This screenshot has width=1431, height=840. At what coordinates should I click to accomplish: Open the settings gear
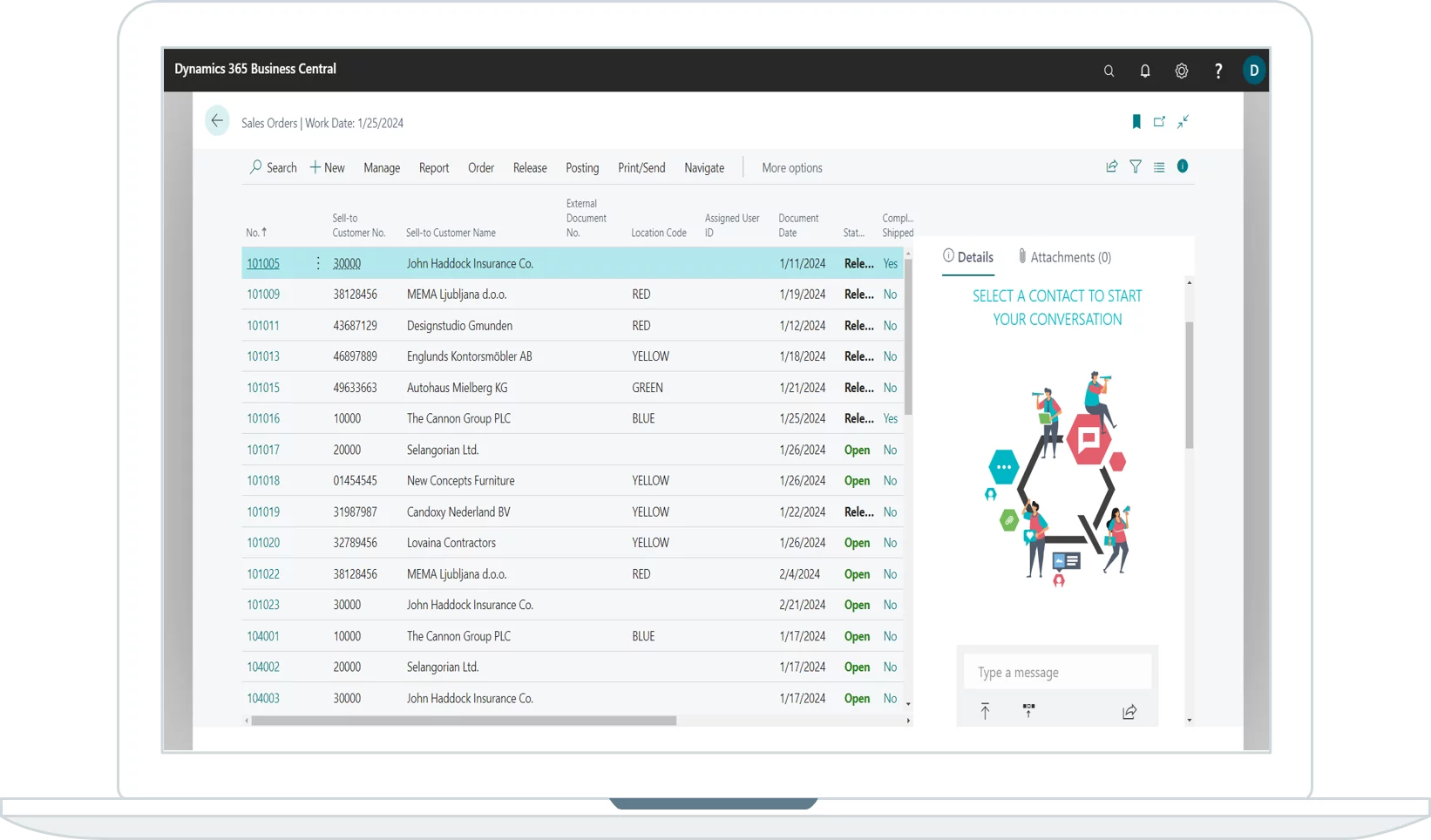(1181, 71)
